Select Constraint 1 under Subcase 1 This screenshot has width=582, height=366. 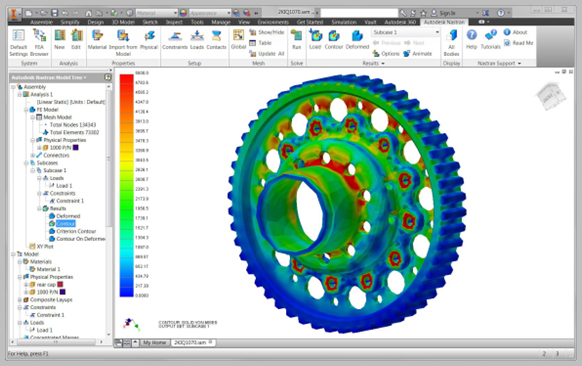[70, 201]
